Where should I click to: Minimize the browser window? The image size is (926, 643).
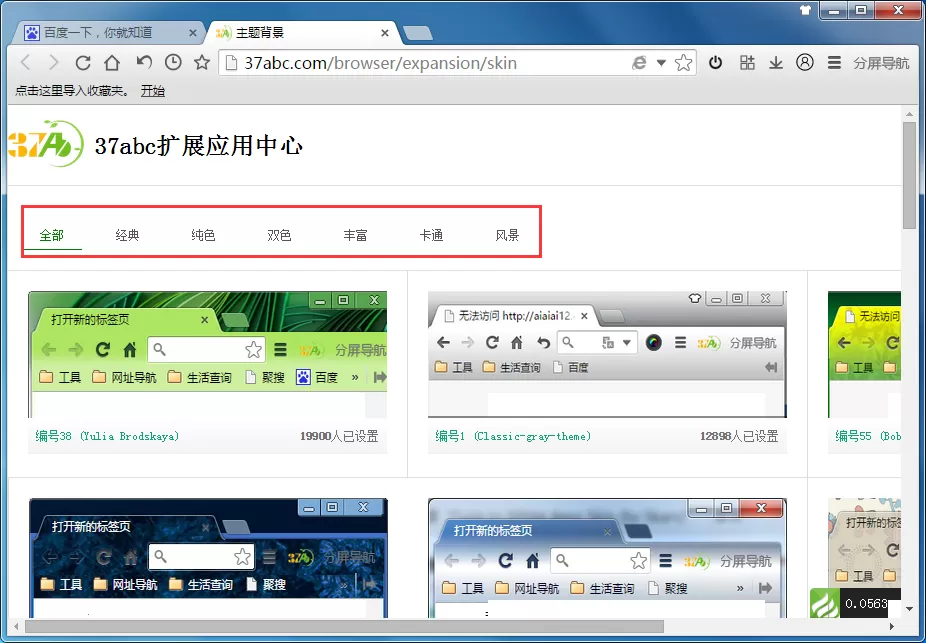(834, 10)
